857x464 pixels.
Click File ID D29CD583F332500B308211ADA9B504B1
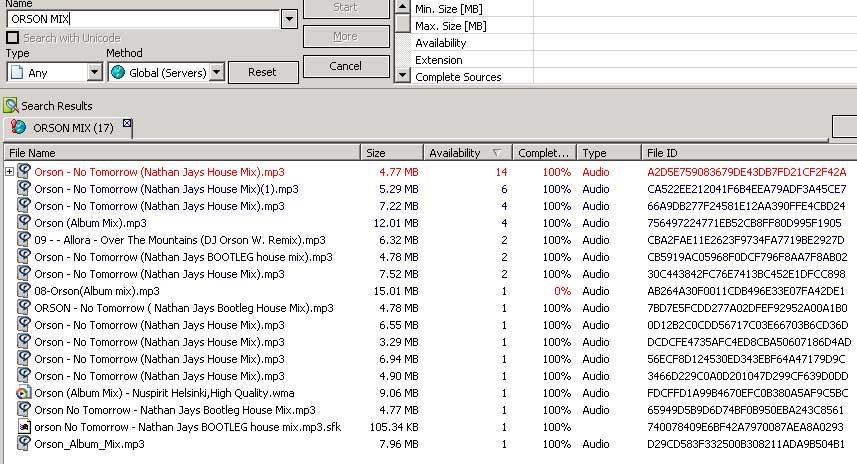(746, 444)
